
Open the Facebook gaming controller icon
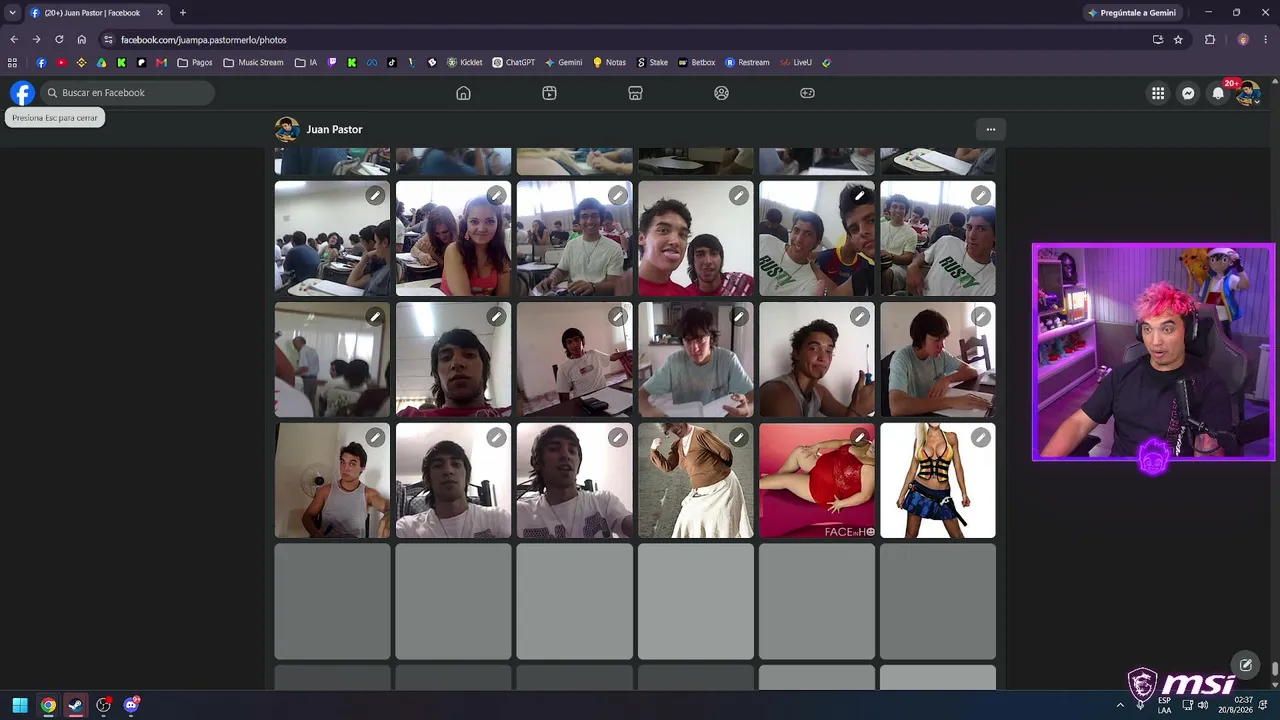point(807,93)
